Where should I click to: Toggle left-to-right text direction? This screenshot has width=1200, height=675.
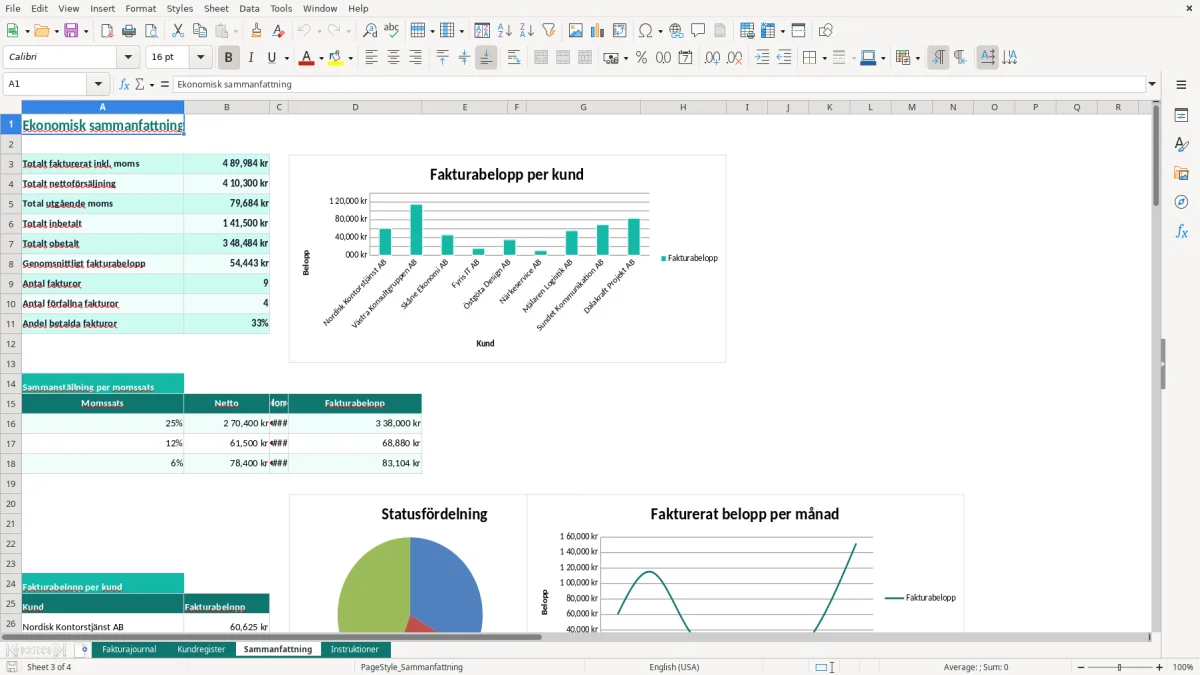938,58
